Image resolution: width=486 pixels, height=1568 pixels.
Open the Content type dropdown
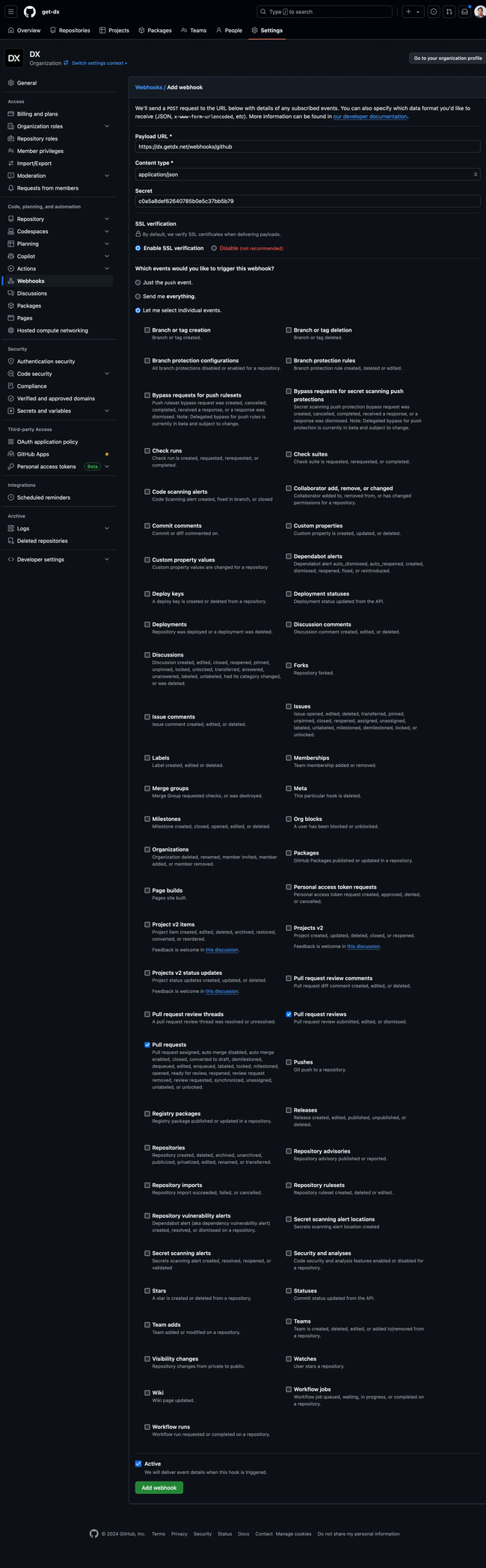tap(307, 174)
